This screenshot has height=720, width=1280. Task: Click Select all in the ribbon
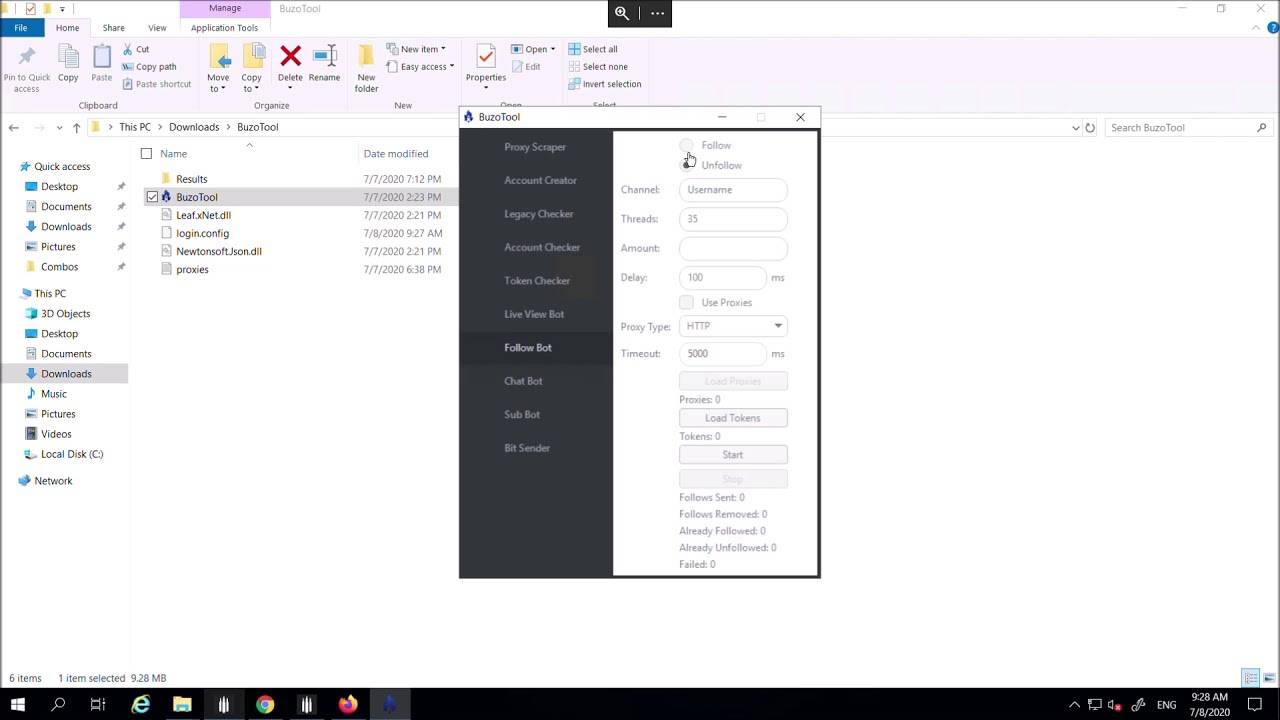593,49
